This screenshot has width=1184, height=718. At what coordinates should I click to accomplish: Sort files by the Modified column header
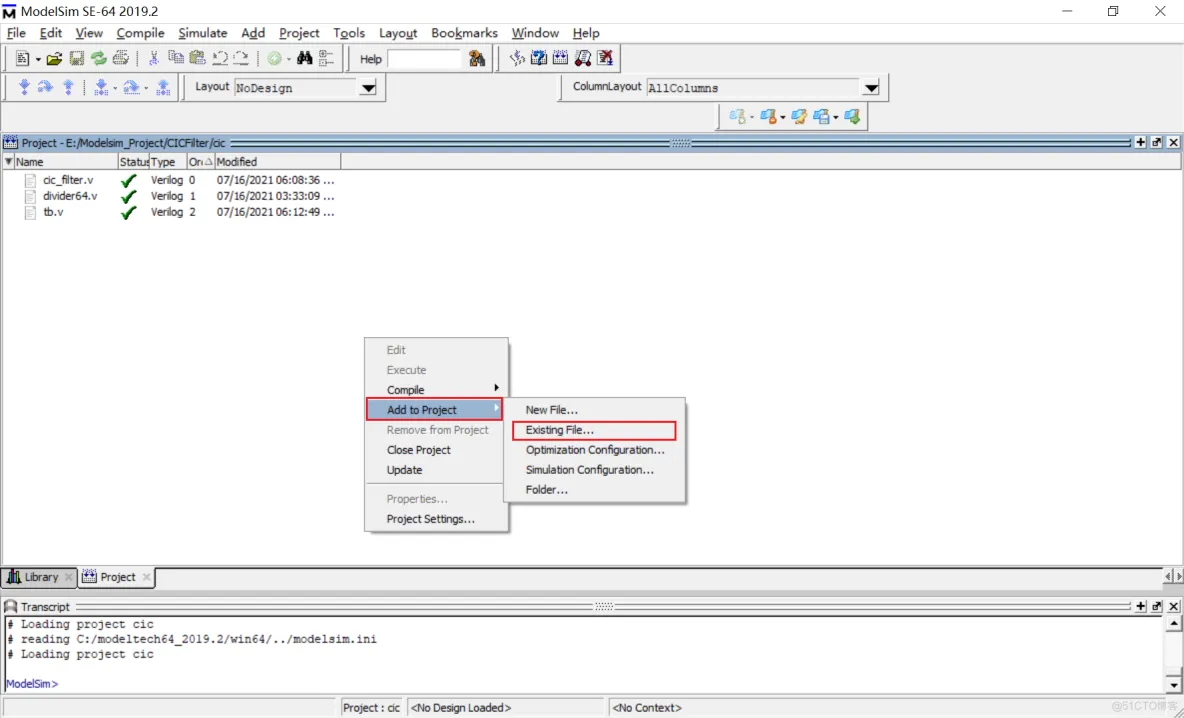point(277,162)
